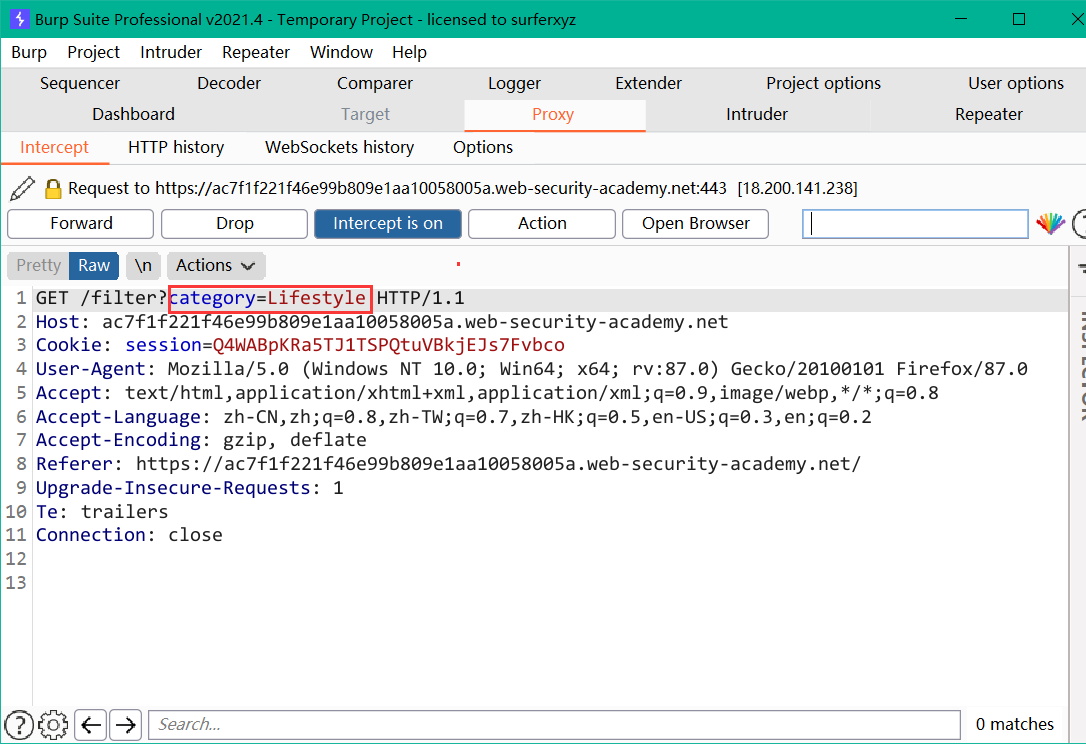1086x744 pixels.
Task: Switch to Raw view
Action: tap(94, 265)
